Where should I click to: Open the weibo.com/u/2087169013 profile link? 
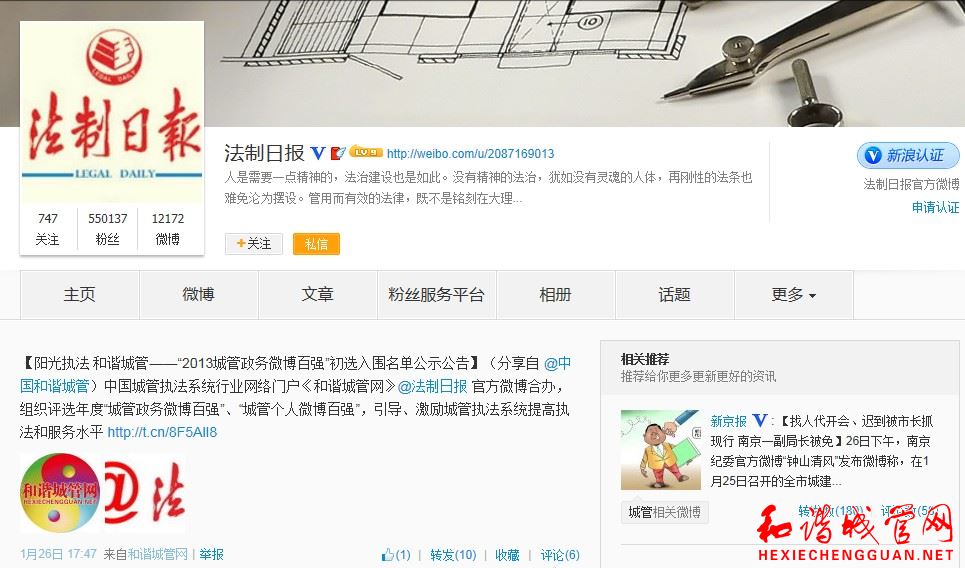tap(470, 154)
